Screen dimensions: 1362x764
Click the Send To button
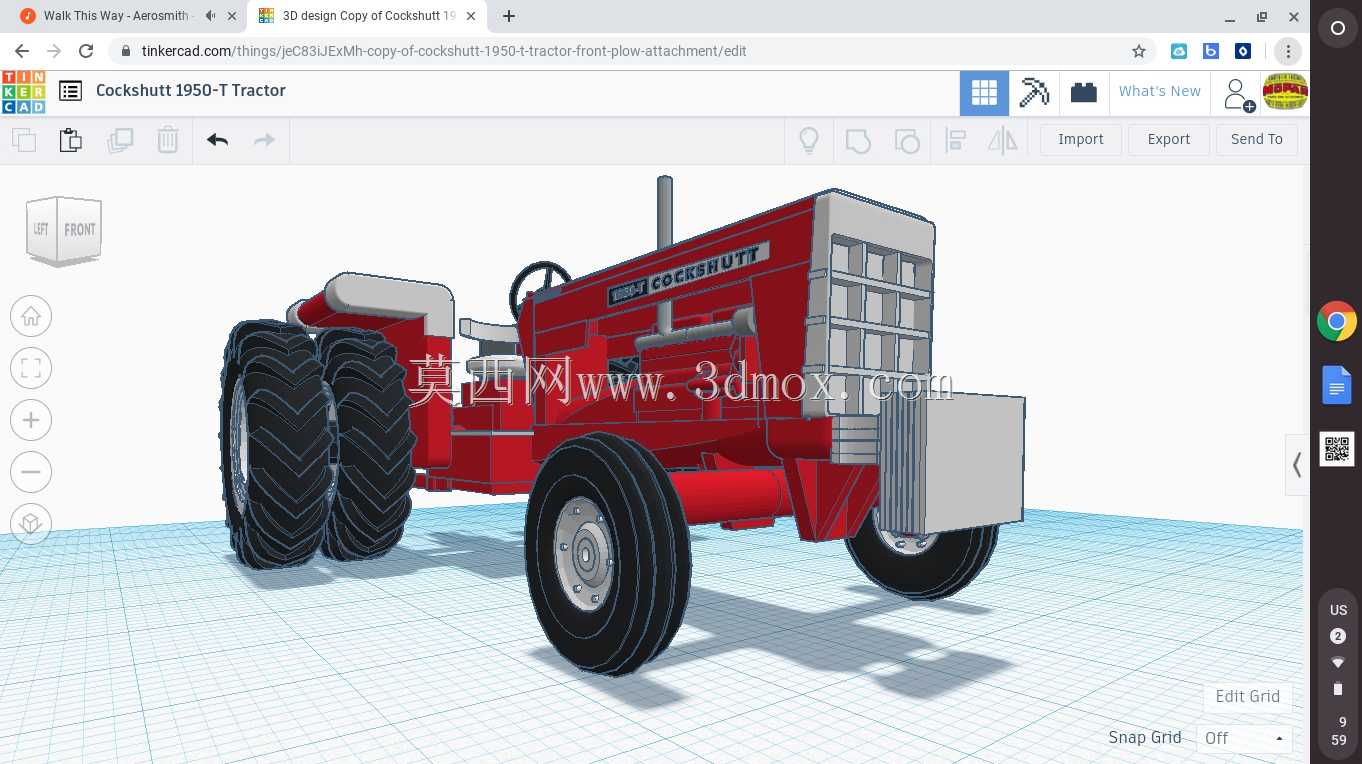coord(1257,140)
